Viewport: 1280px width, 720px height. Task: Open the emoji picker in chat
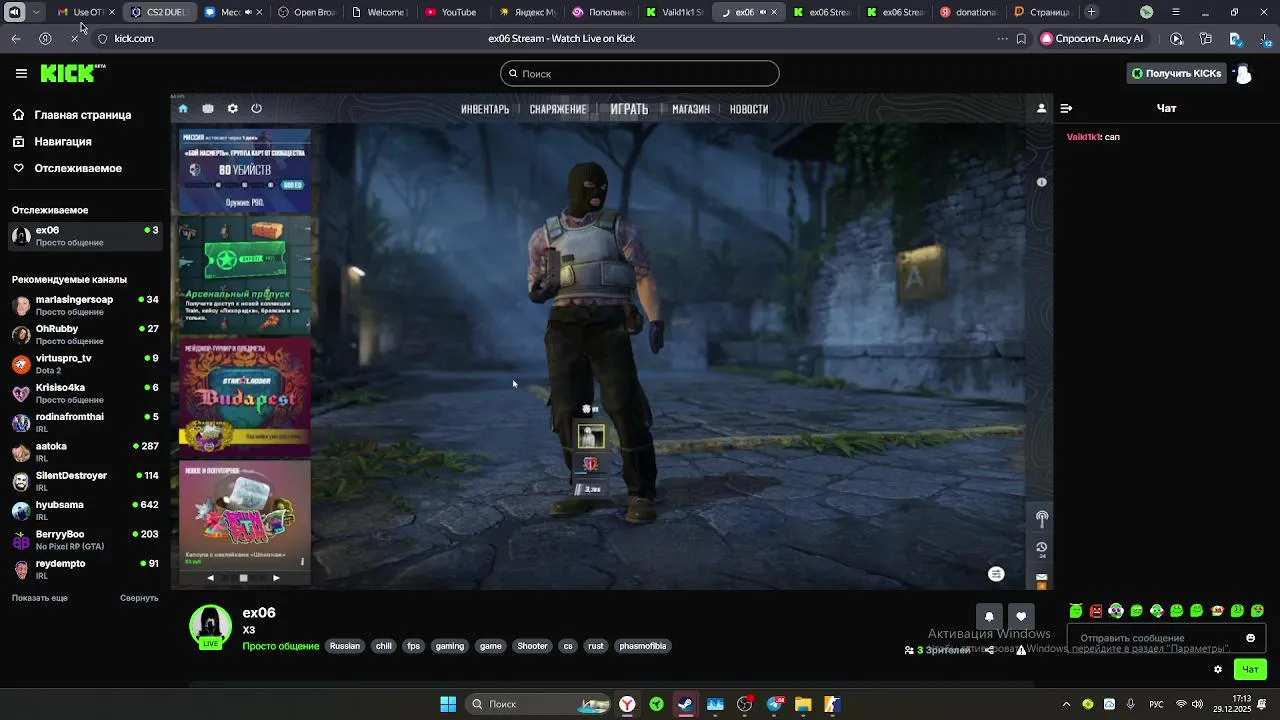click(1250, 638)
